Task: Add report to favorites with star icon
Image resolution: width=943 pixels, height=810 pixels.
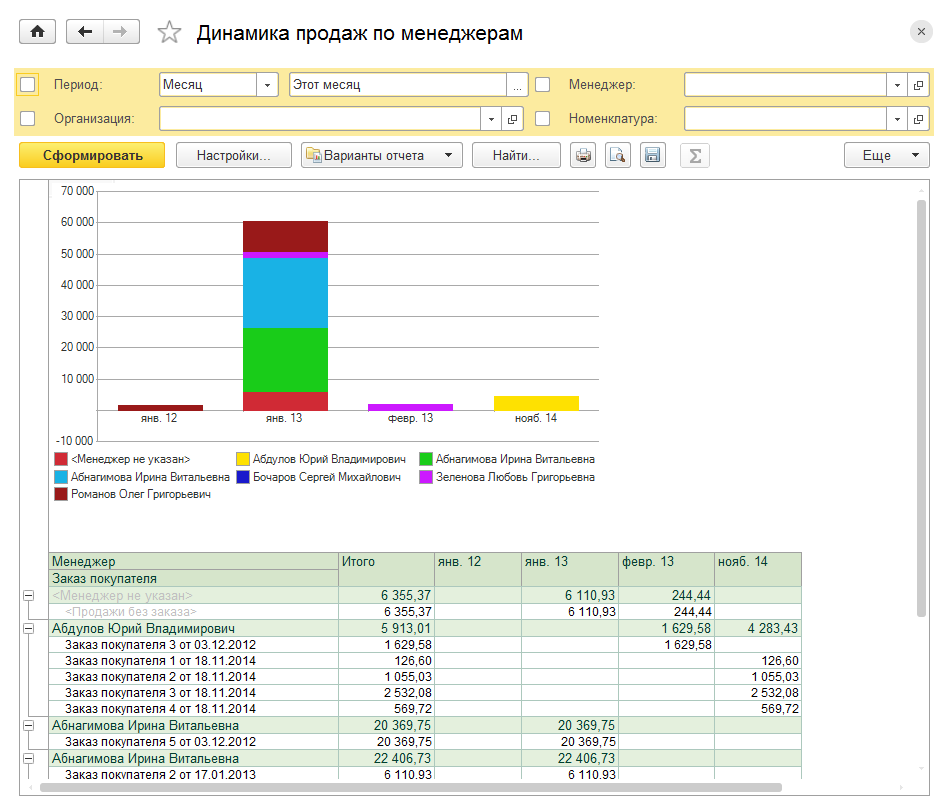Action: point(169,33)
